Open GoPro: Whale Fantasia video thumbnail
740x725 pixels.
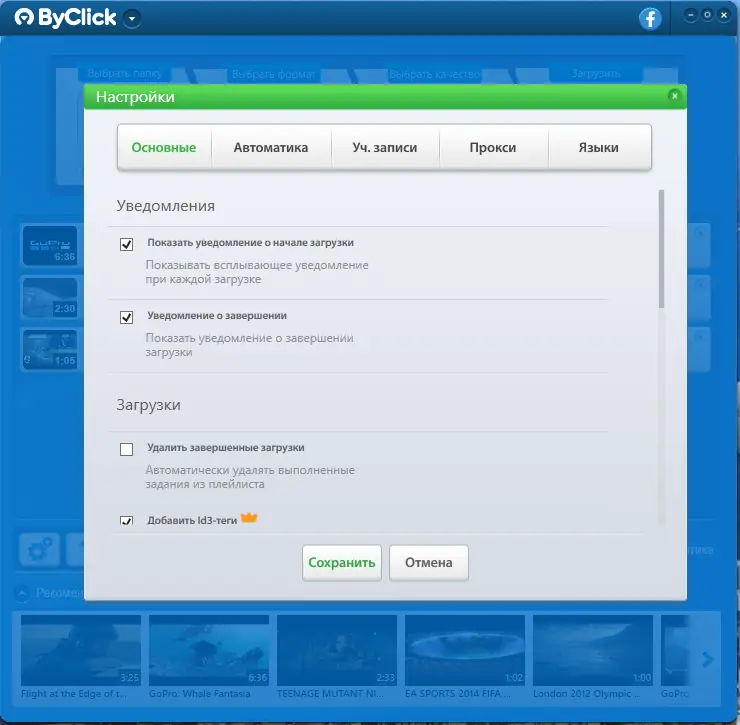tap(209, 650)
